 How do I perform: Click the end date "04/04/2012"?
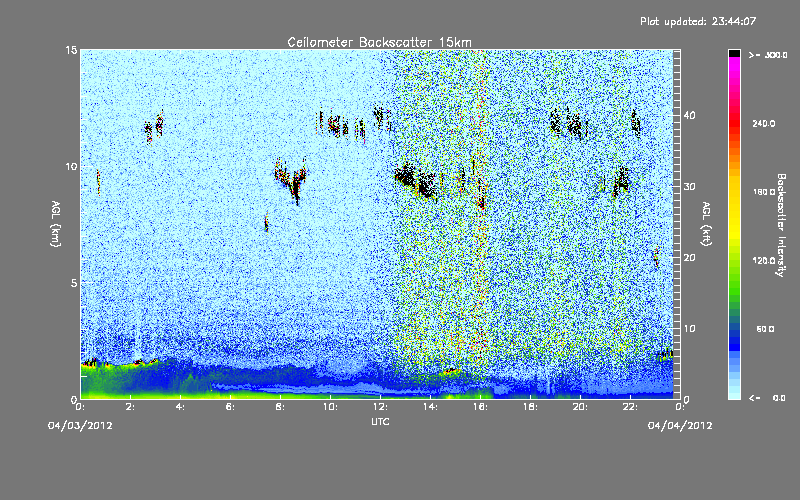[x=680, y=426]
